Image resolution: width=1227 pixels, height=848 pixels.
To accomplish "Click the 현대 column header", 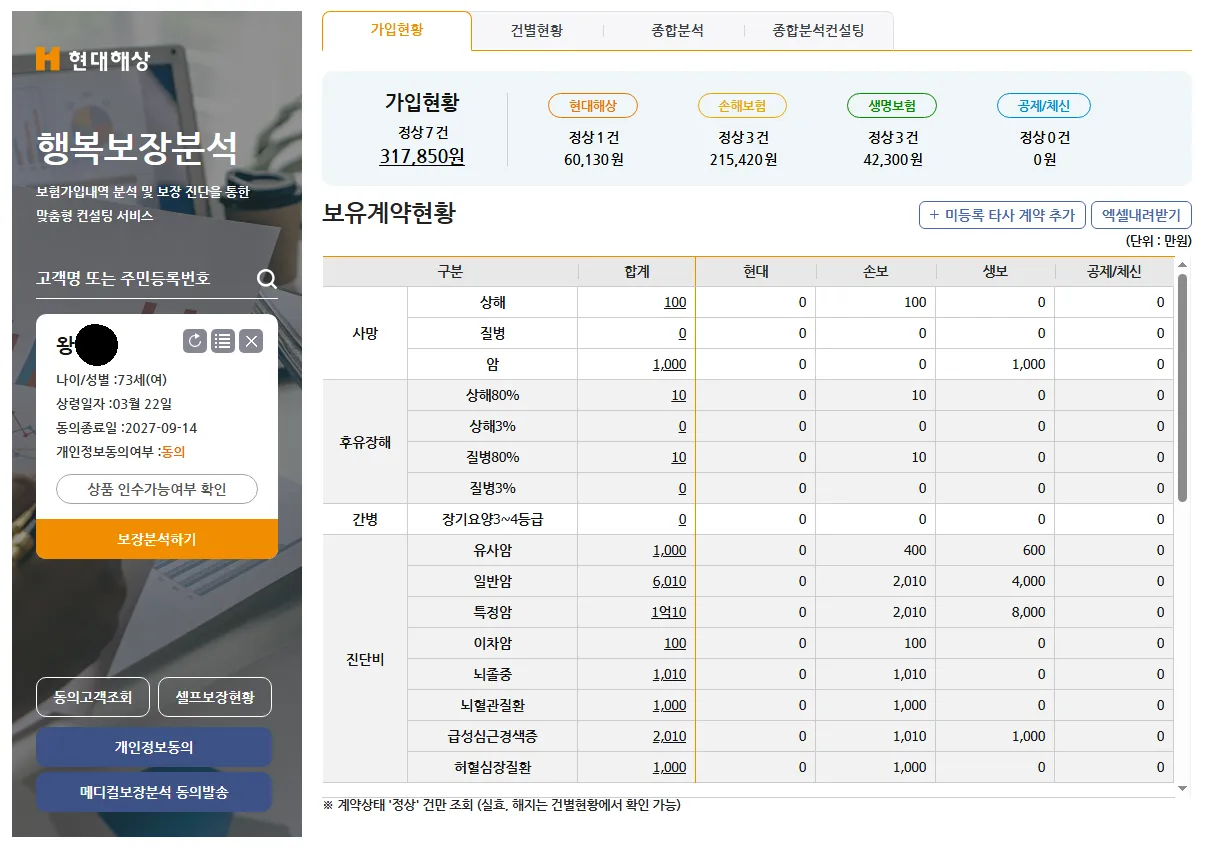I will tap(756, 271).
